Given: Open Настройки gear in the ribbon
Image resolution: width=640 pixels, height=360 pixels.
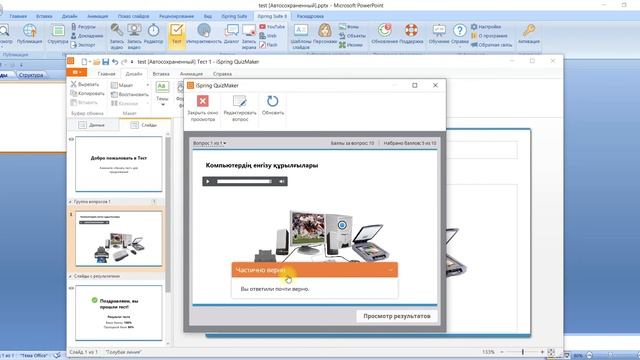Looking at the screenshot, I should point(486,27).
